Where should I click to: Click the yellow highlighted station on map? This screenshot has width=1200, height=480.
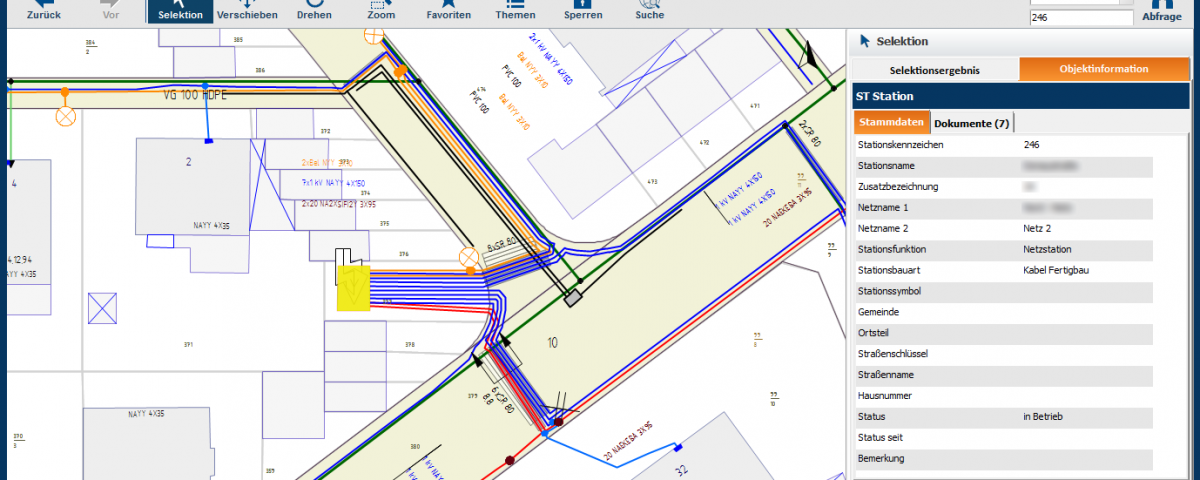coord(354,288)
